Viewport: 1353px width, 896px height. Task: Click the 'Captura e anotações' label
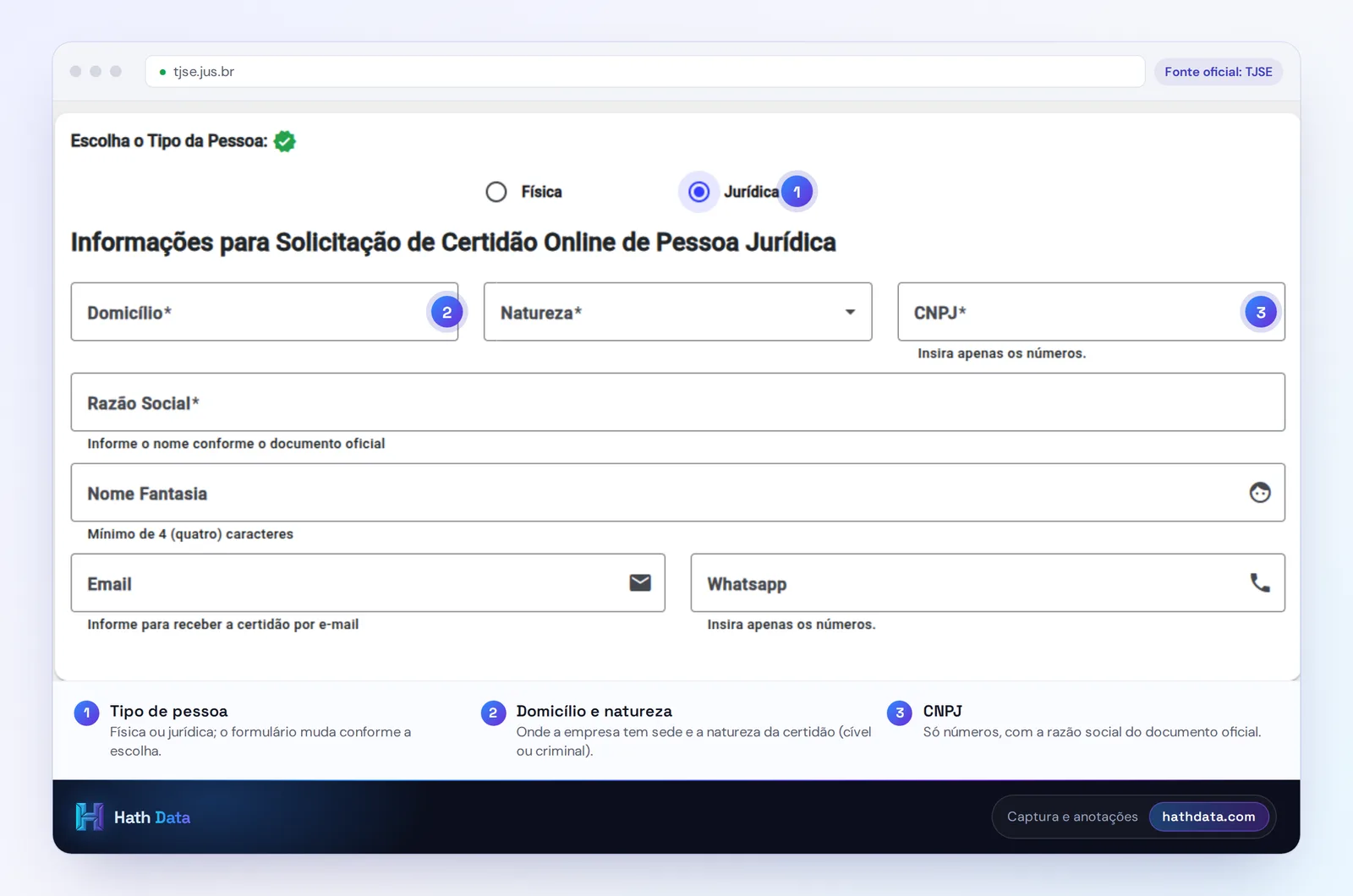pyautogui.click(x=1072, y=817)
